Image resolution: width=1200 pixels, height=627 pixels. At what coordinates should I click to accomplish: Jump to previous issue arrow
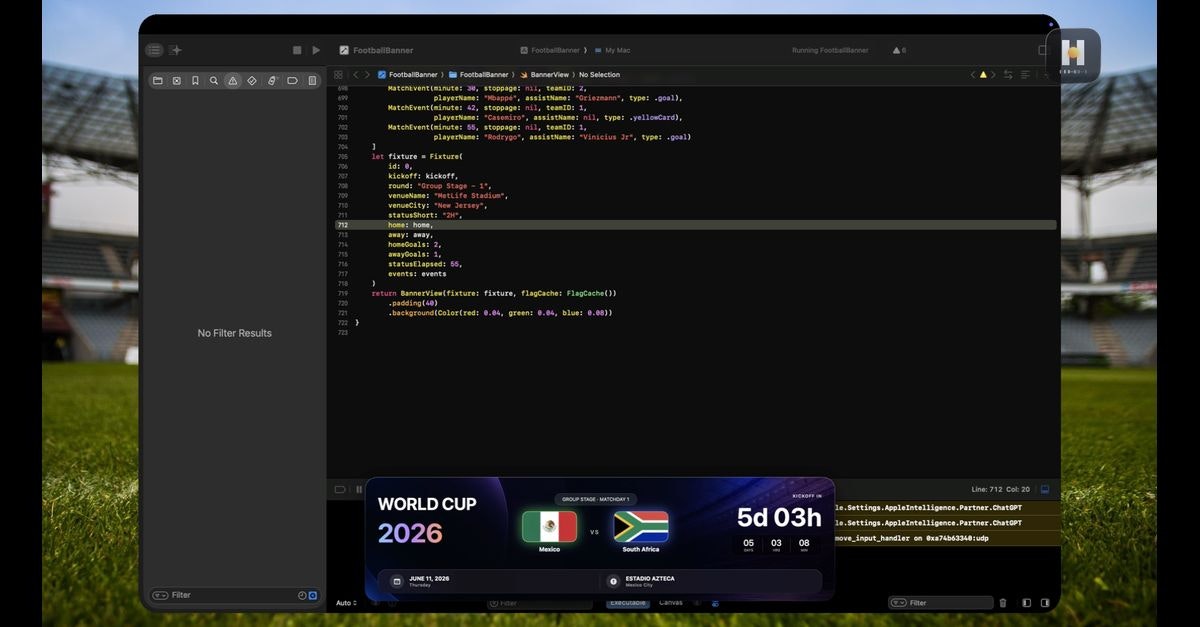point(973,75)
